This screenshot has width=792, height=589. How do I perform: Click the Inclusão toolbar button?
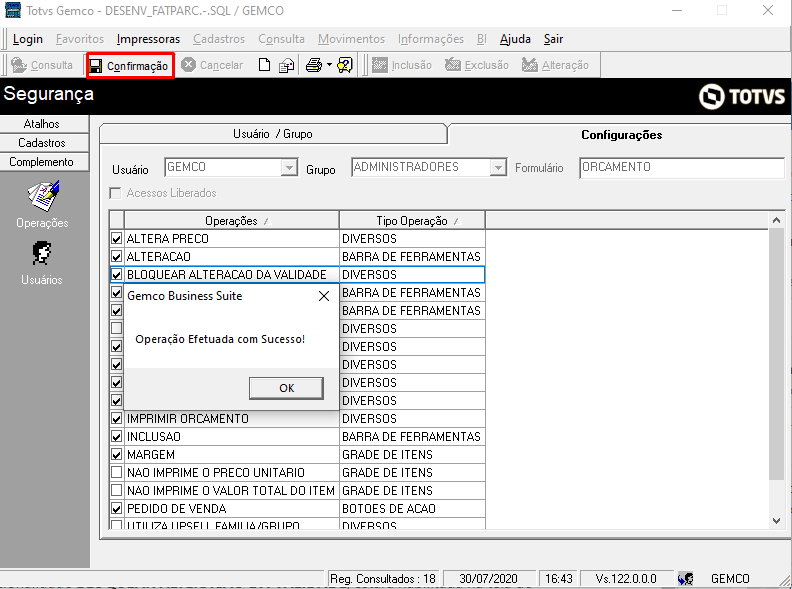click(402, 65)
